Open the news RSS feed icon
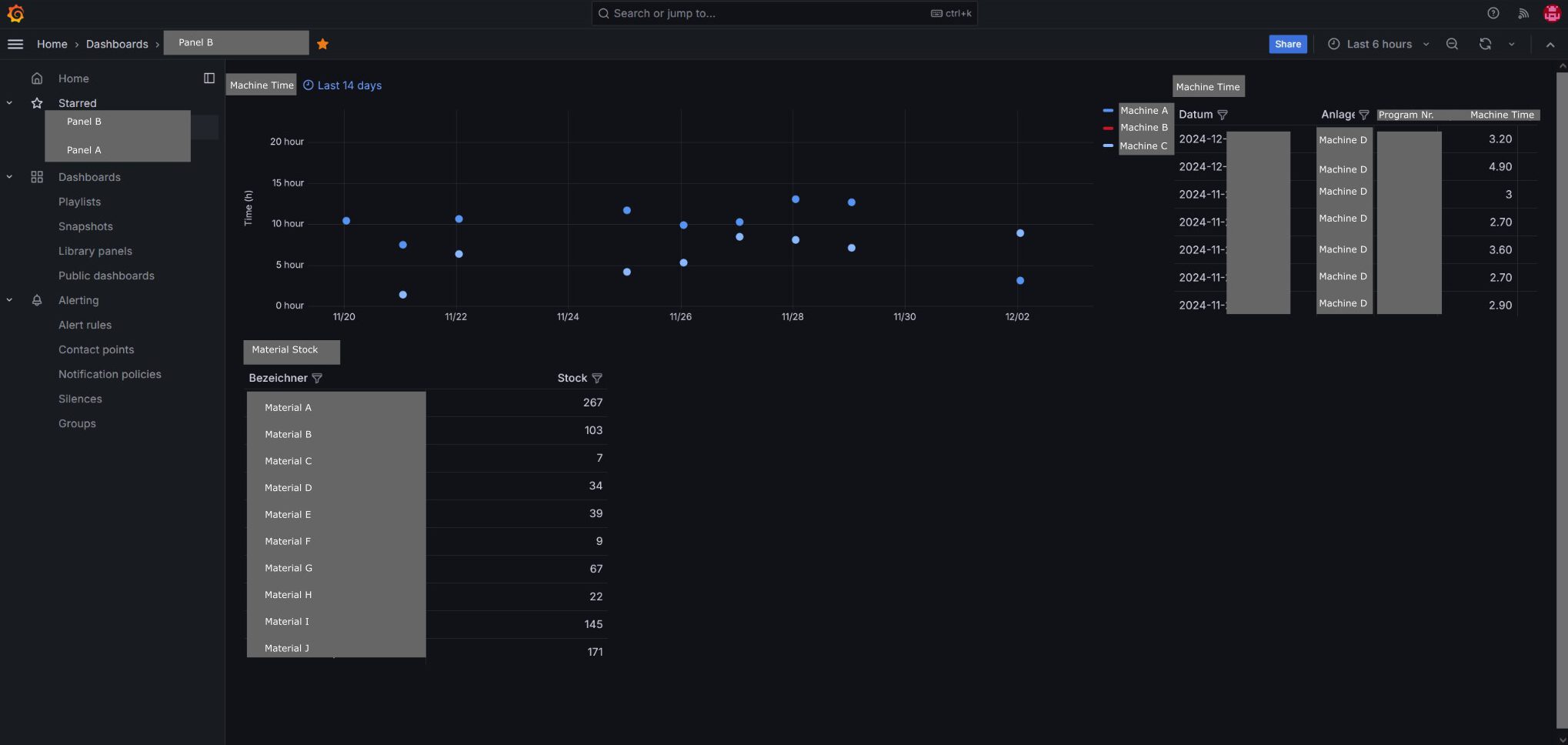 point(1523,13)
